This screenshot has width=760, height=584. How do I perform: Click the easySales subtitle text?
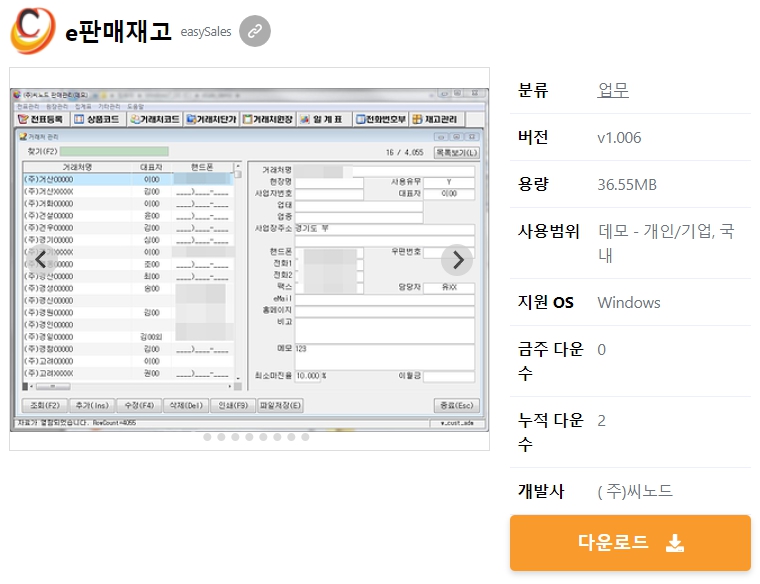206,32
